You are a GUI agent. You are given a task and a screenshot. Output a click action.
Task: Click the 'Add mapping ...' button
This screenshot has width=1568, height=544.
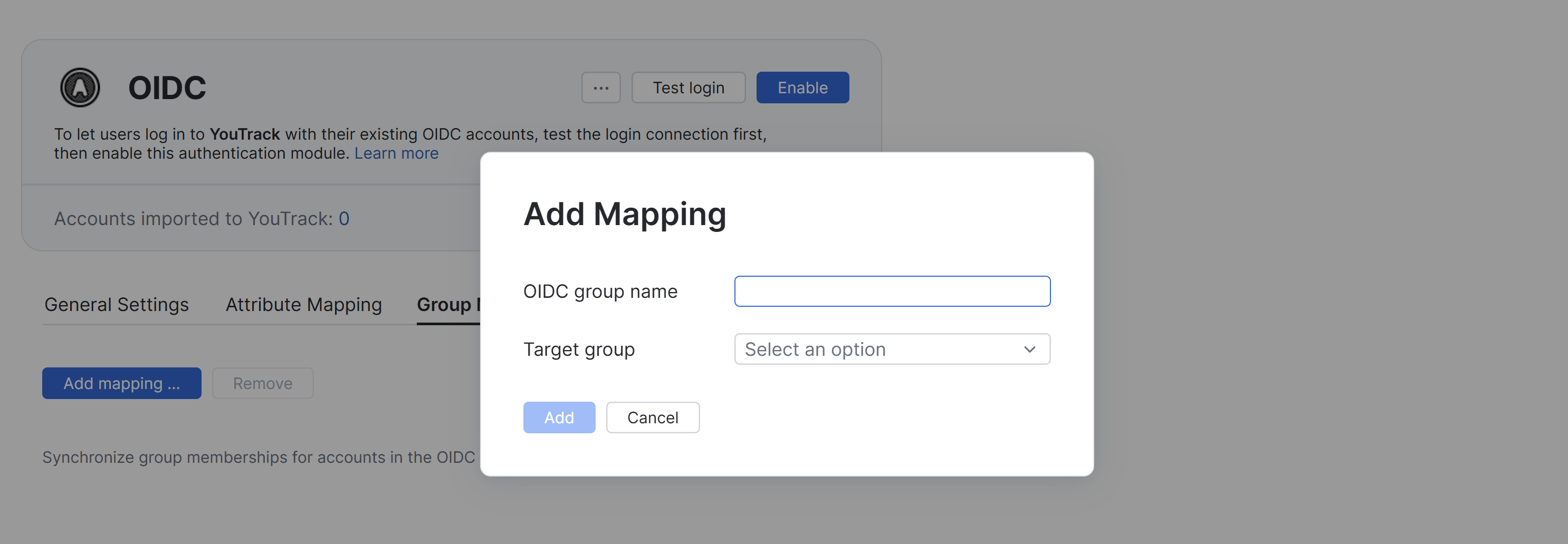(x=121, y=383)
